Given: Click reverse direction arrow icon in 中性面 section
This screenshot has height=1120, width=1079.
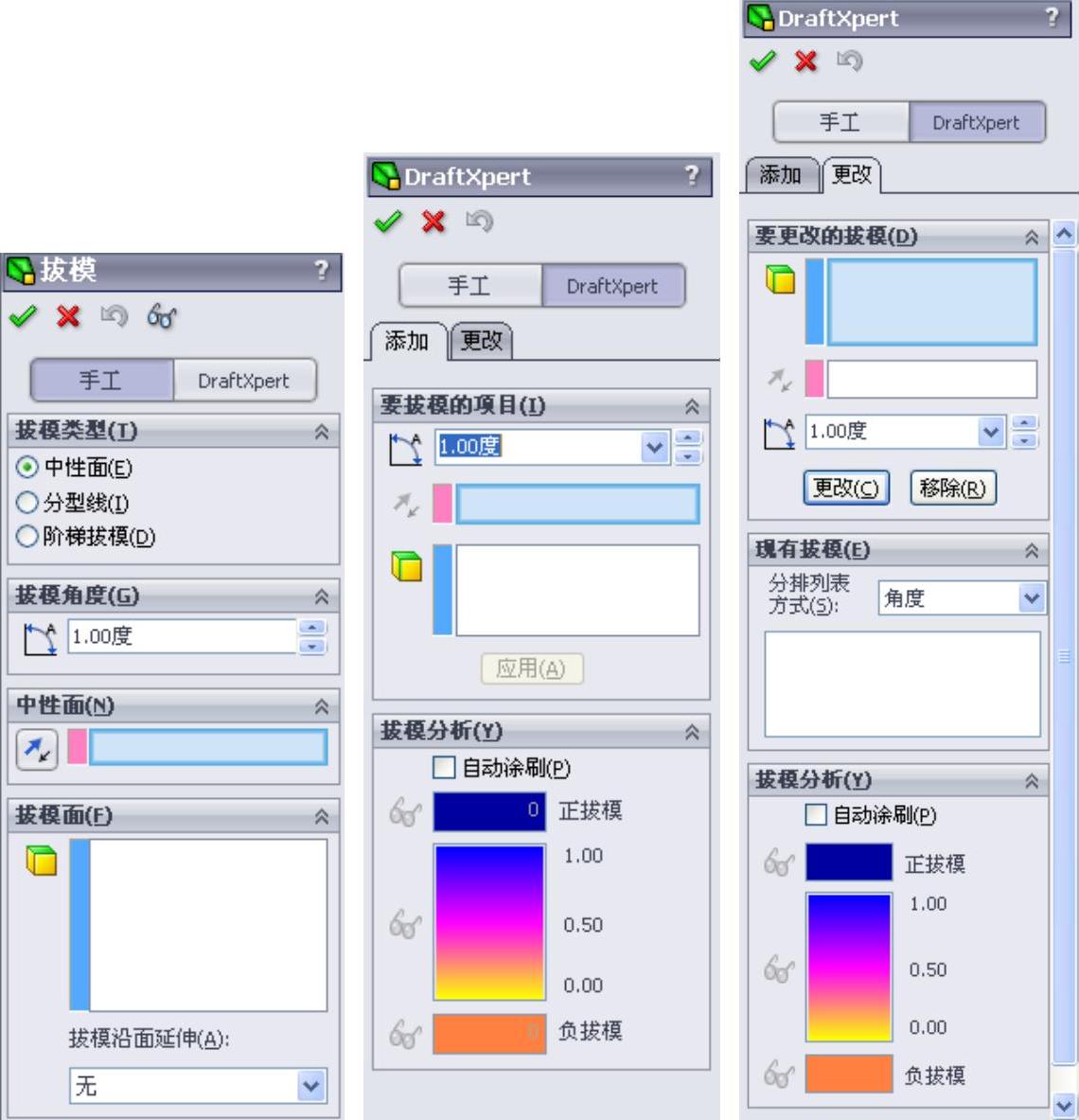Looking at the screenshot, I should (37, 749).
